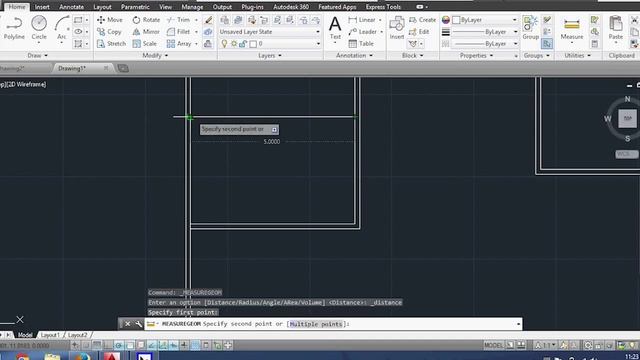
Task: Click the Linear dimension tool
Action: (x=362, y=20)
